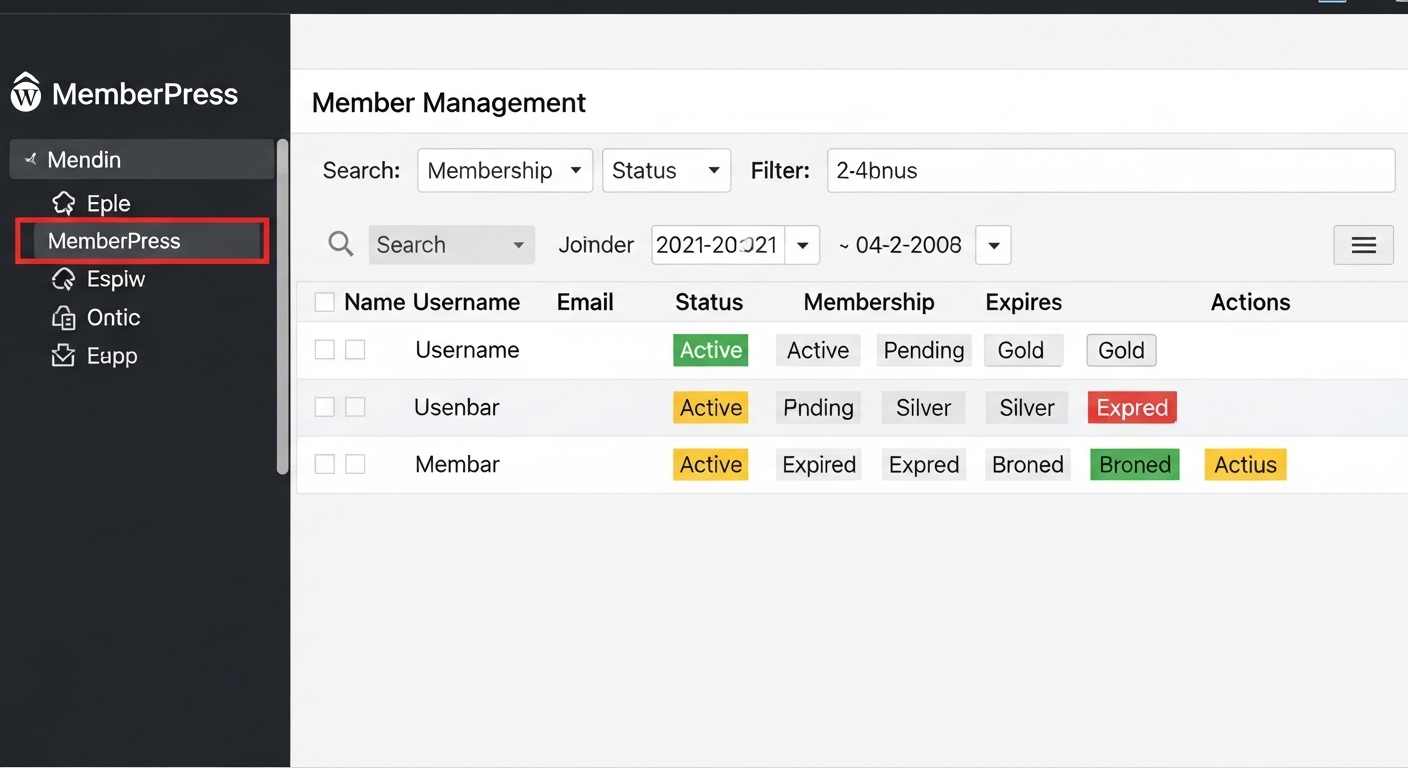The image size is (1408, 768).
Task: Check second checkbox in Usenbar row
Action: (x=355, y=407)
